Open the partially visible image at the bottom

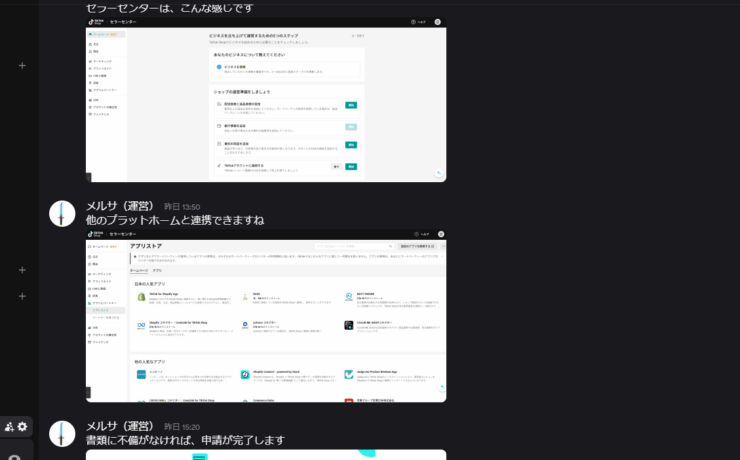click(x=266, y=454)
